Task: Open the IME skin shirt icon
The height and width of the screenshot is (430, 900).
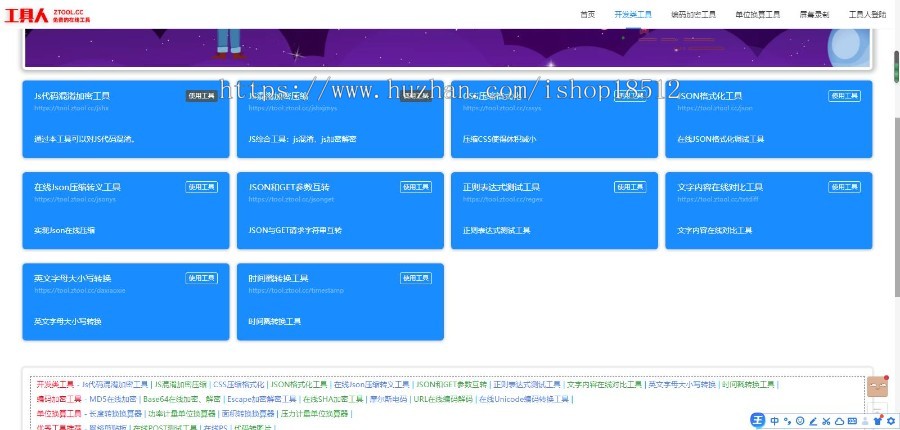Action: pos(878,421)
